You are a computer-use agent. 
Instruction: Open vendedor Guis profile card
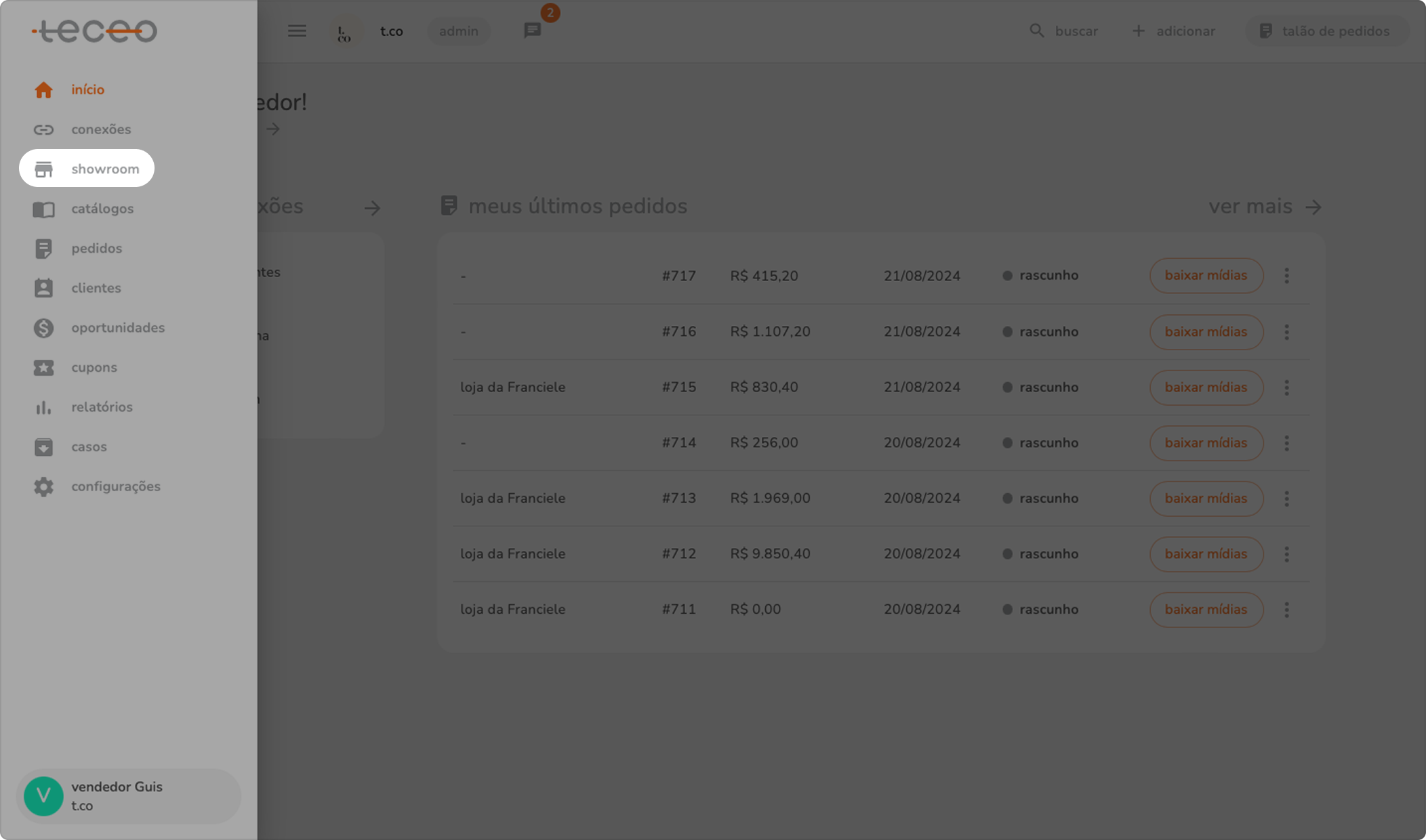coord(128,796)
